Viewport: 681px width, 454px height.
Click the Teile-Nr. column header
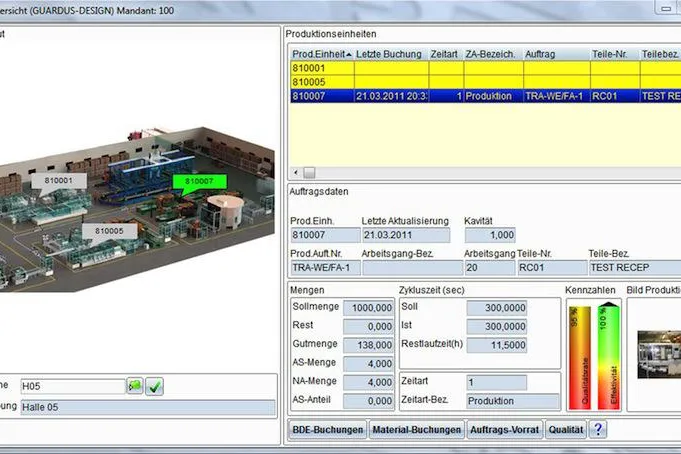615,54
